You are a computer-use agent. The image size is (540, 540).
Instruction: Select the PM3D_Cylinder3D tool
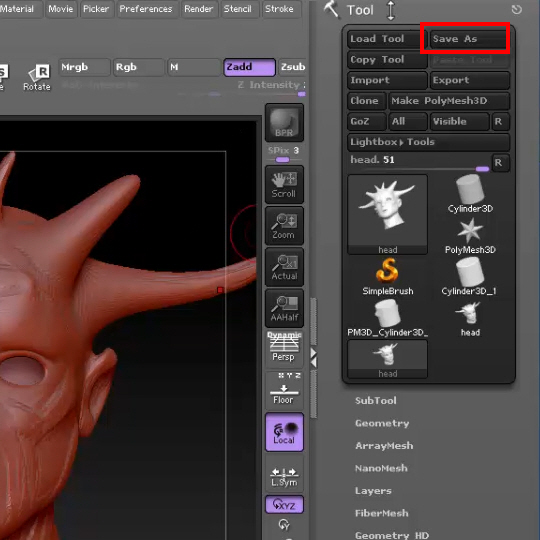pyautogui.click(x=387, y=318)
